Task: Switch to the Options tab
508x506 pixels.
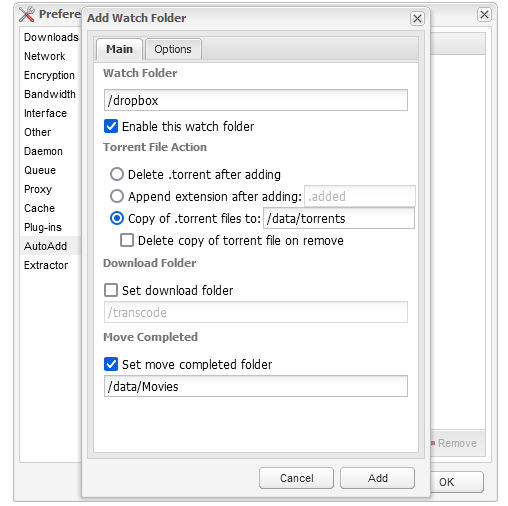Action: [x=173, y=49]
